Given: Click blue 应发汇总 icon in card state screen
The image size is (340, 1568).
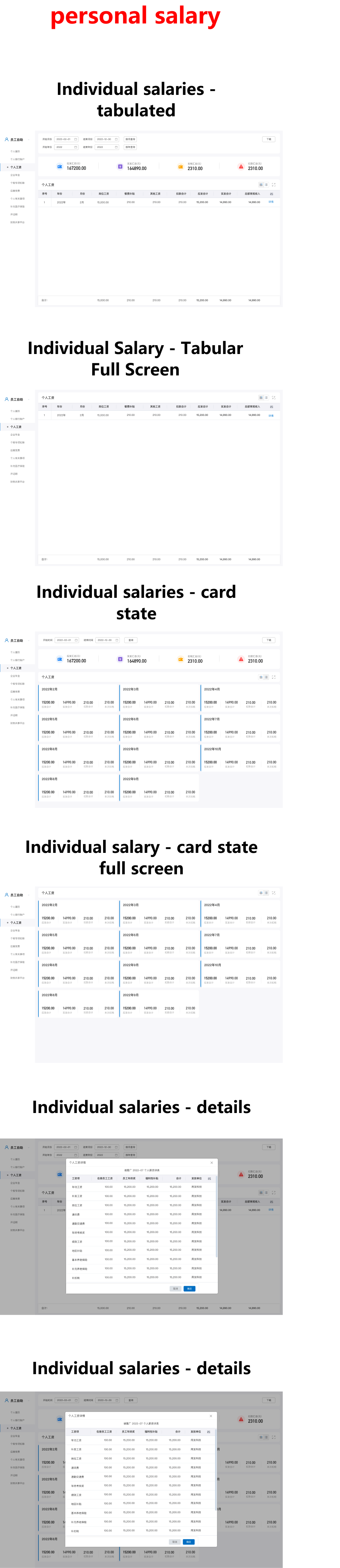Looking at the screenshot, I should [60, 659].
